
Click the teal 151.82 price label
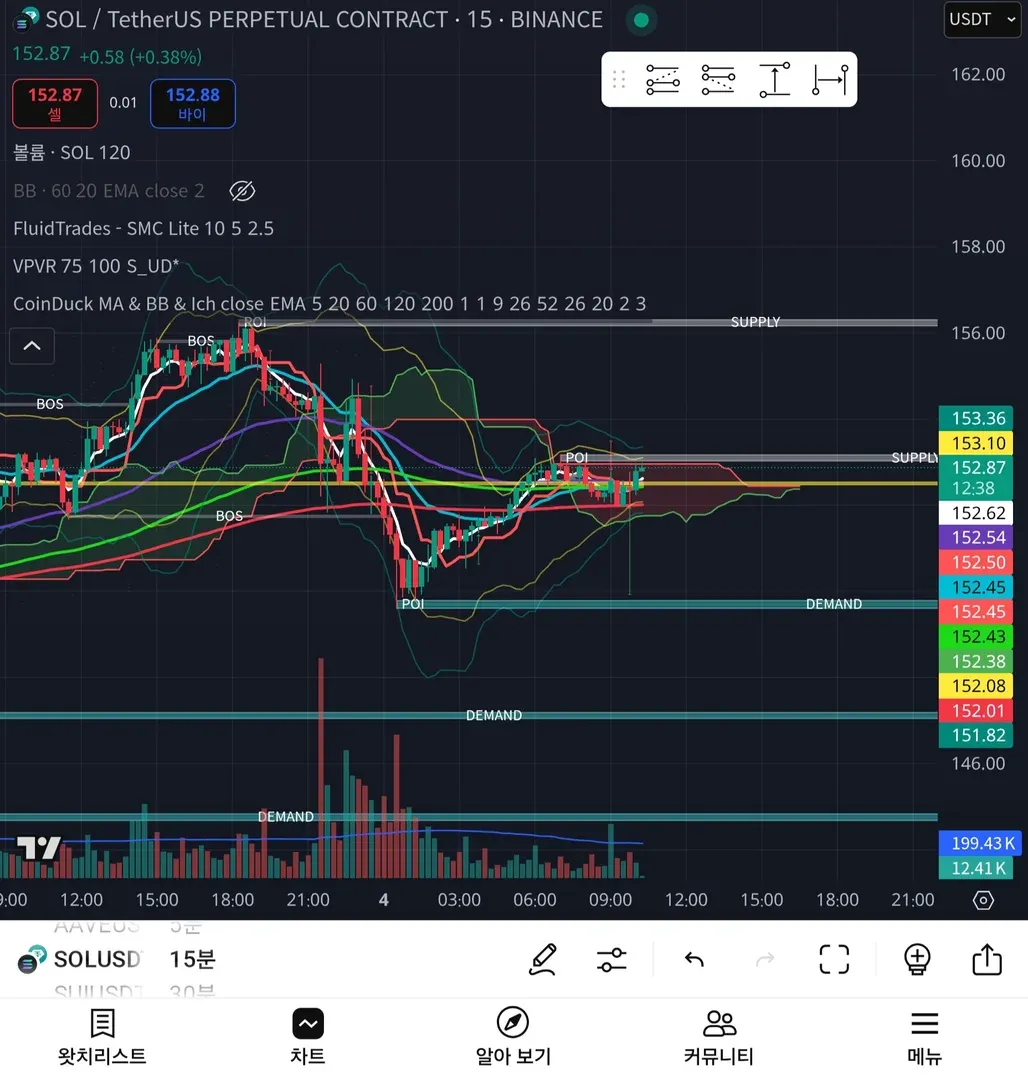click(x=976, y=736)
